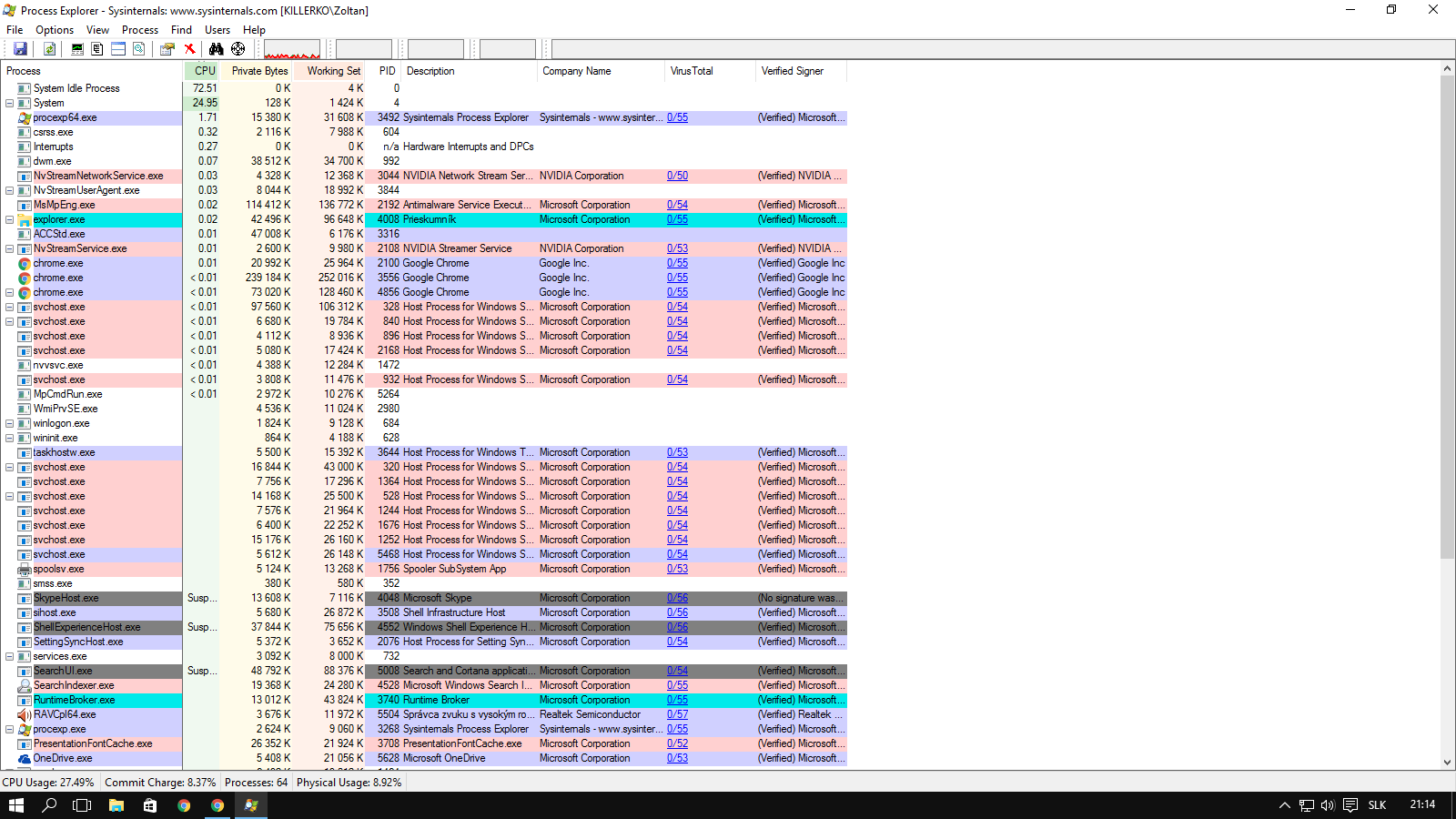Click the Chrome icon in the PID 2100 row

point(25,263)
